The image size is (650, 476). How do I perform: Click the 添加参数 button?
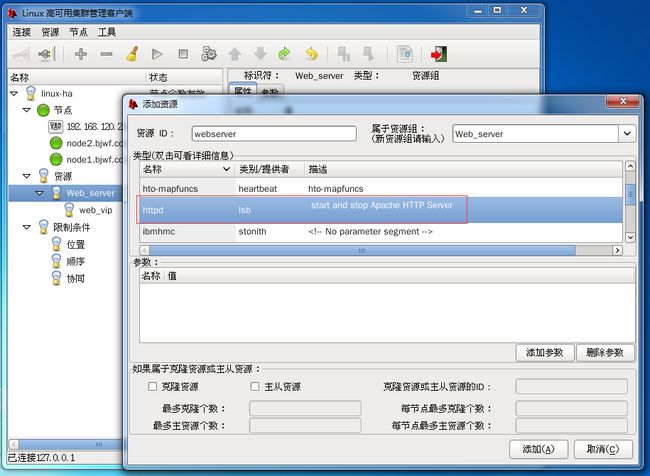(545, 353)
